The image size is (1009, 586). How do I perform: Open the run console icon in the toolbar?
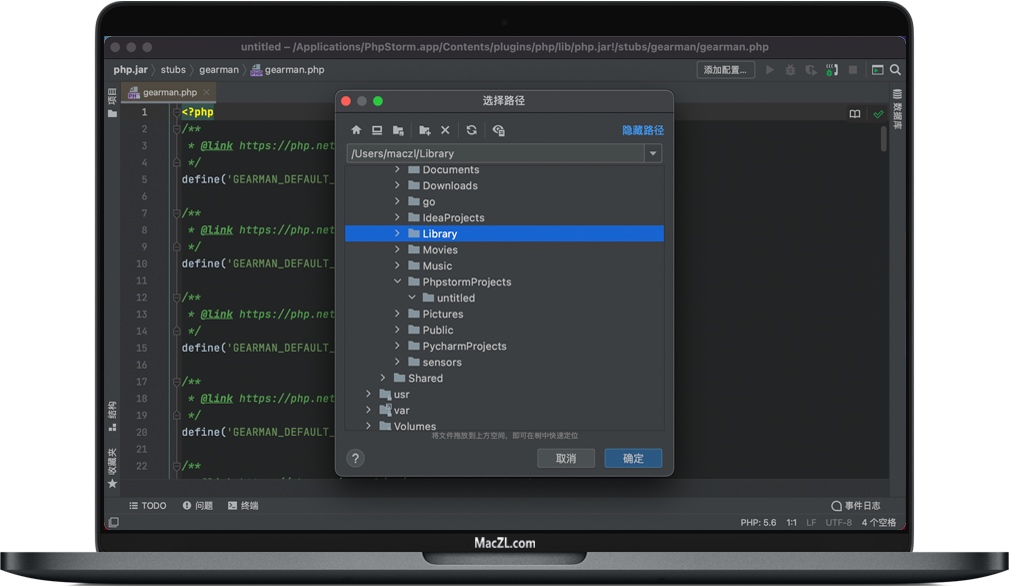[x=880, y=70]
